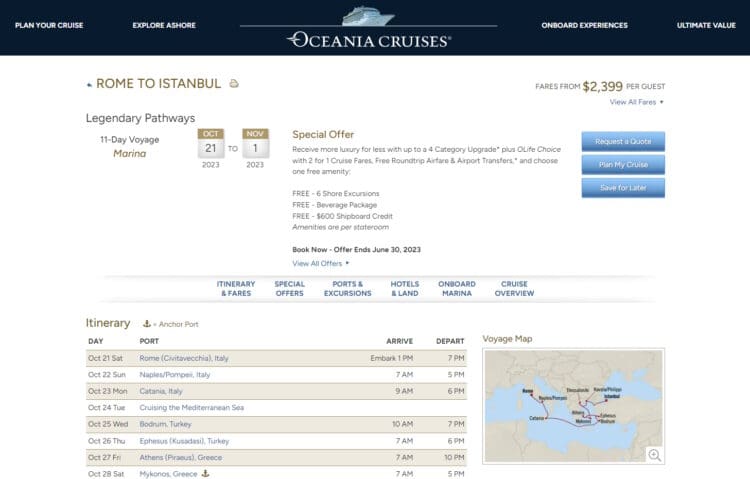Click the Save for Later button
The height and width of the screenshot is (479, 750).
pyautogui.click(x=623, y=188)
